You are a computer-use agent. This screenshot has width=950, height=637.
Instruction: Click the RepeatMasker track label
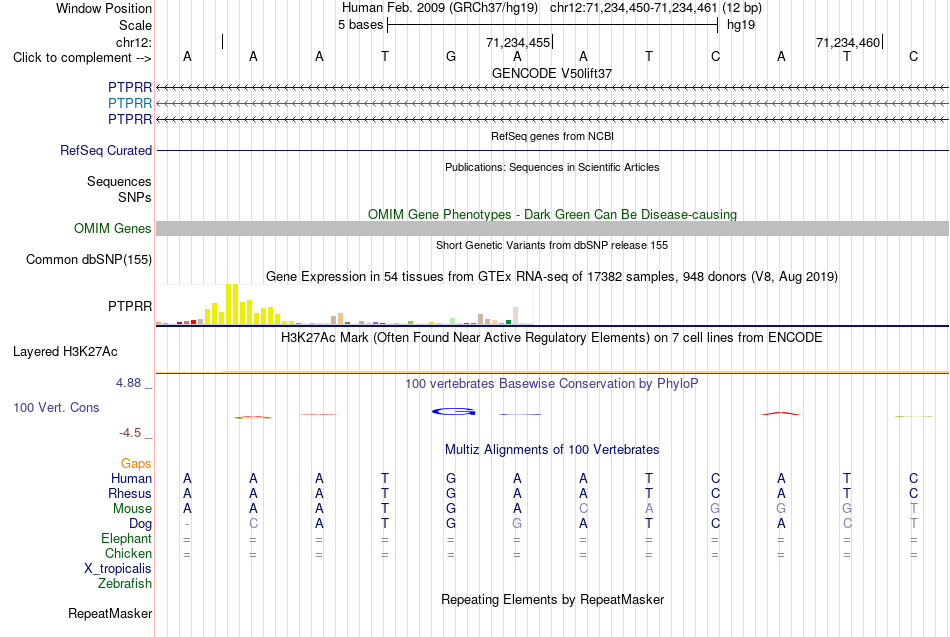[x=110, y=613]
